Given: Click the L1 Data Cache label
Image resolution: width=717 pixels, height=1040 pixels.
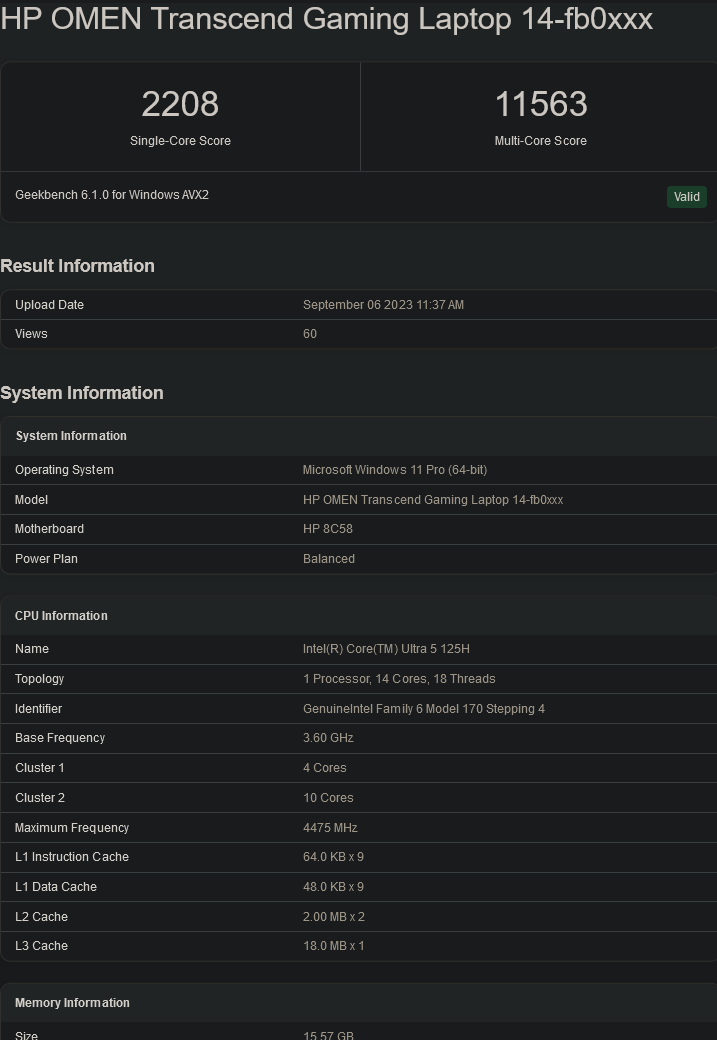Looking at the screenshot, I should [56, 887].
